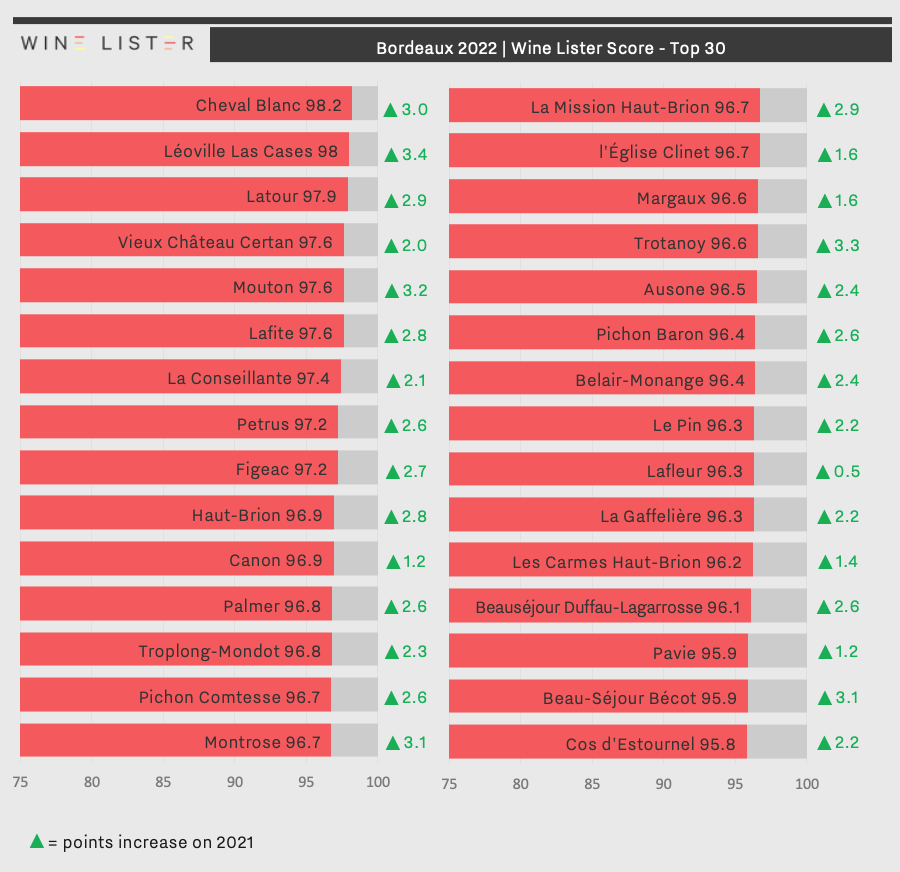Viewport: 900px width, 872px height.
Task: Click the Trotanoy 96.6 label
Action: [x=690, y=243]
